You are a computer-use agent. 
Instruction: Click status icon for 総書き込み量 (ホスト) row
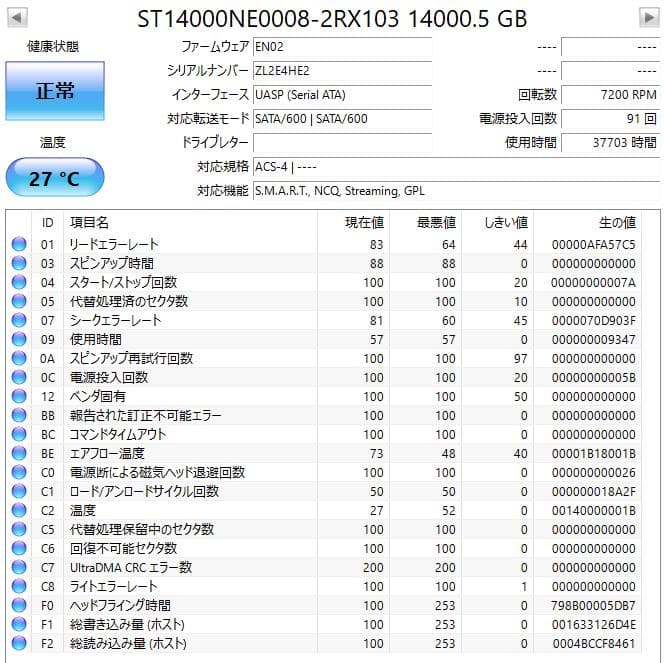coord(19,624)
